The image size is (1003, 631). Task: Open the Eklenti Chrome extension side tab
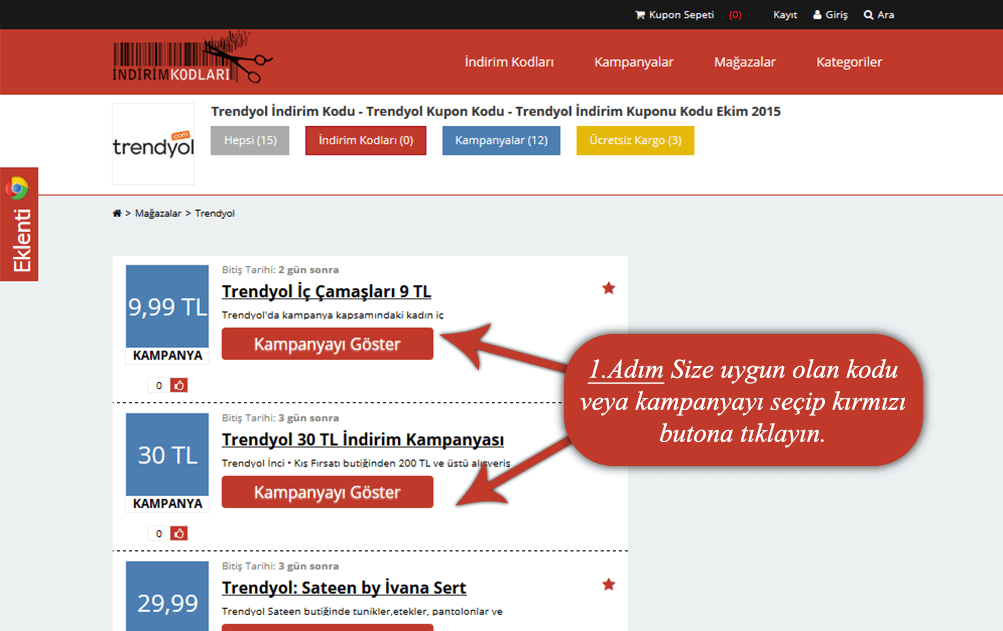click(19, 224)
